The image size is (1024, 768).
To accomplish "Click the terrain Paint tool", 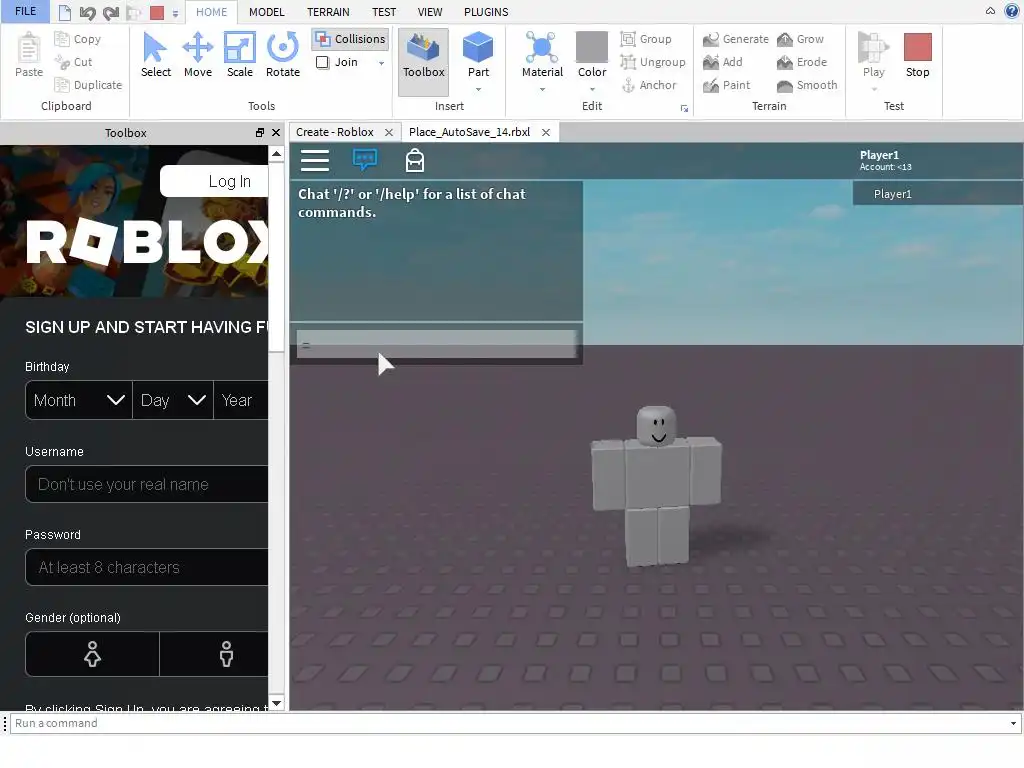I will tap(727, 85).
